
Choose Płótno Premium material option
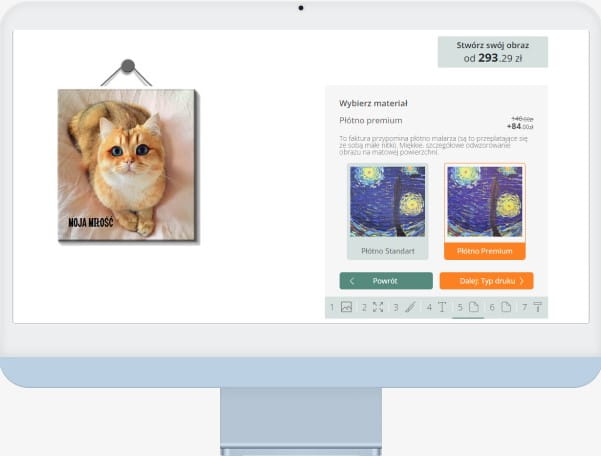coord(485,201)
